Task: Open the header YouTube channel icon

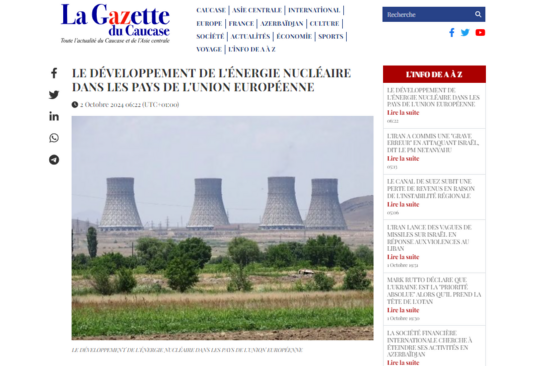Action: tap(480, 33)
